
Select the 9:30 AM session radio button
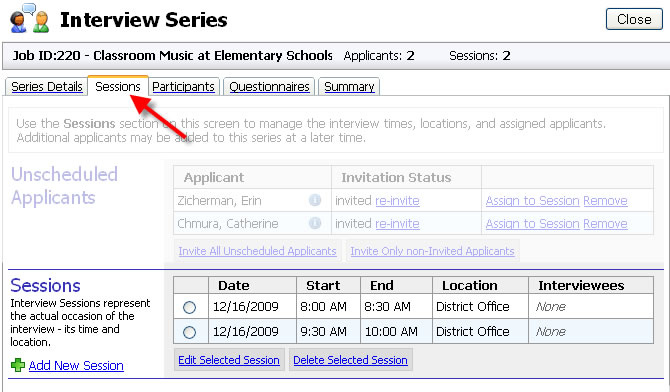coord(189,332)
